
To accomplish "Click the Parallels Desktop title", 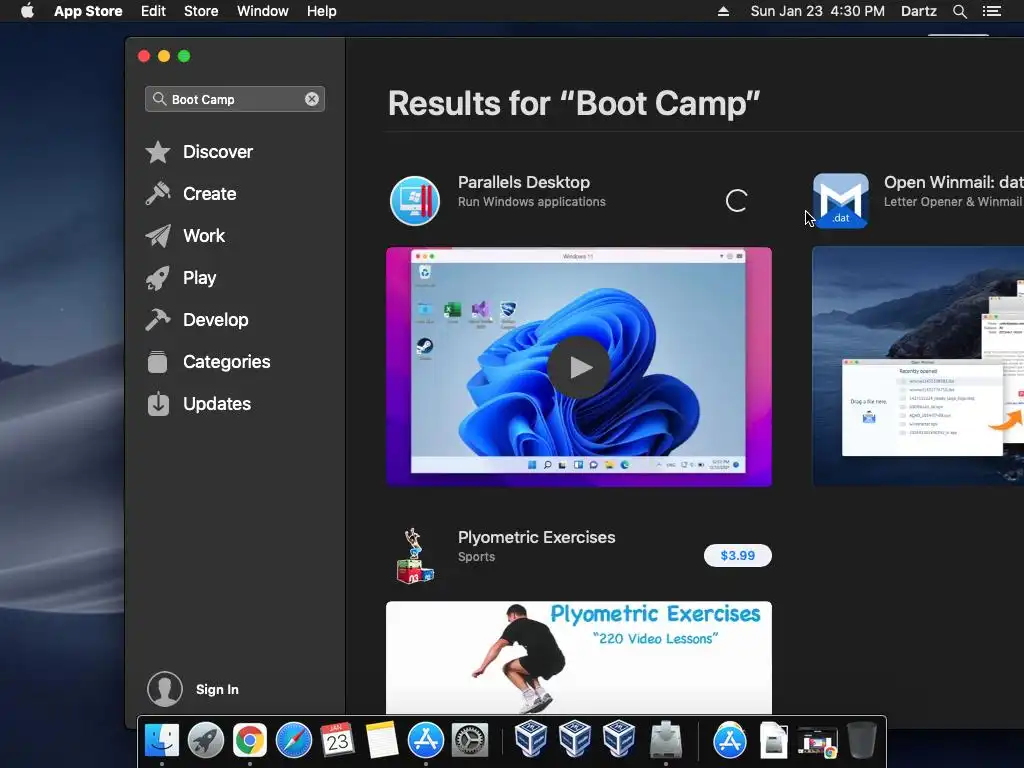I will (524, 182).
